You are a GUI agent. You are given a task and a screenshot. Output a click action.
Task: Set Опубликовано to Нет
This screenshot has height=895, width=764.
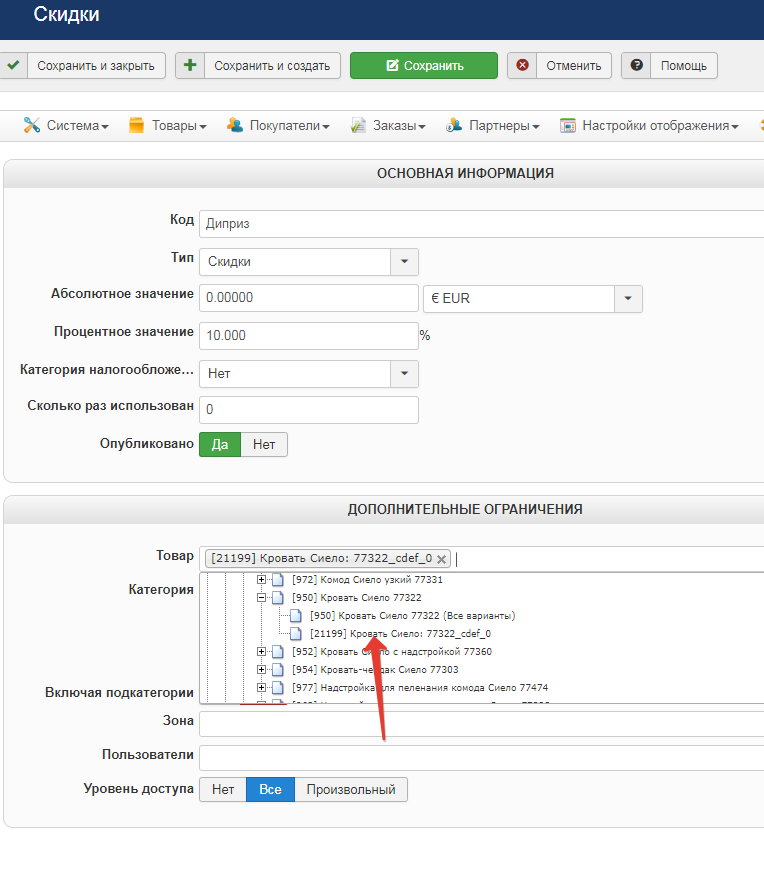pyautogui.click(x=264, y=444)
